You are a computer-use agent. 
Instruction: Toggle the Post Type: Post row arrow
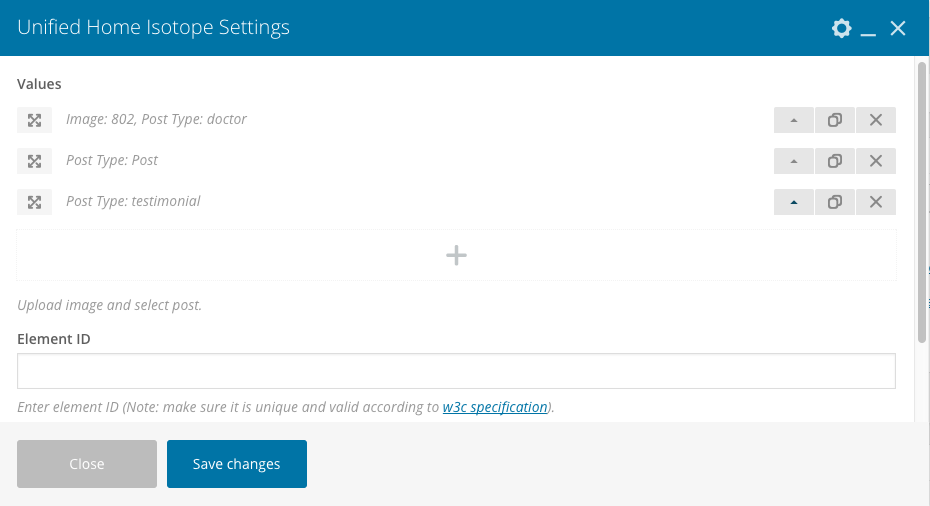tap(794, 161)
